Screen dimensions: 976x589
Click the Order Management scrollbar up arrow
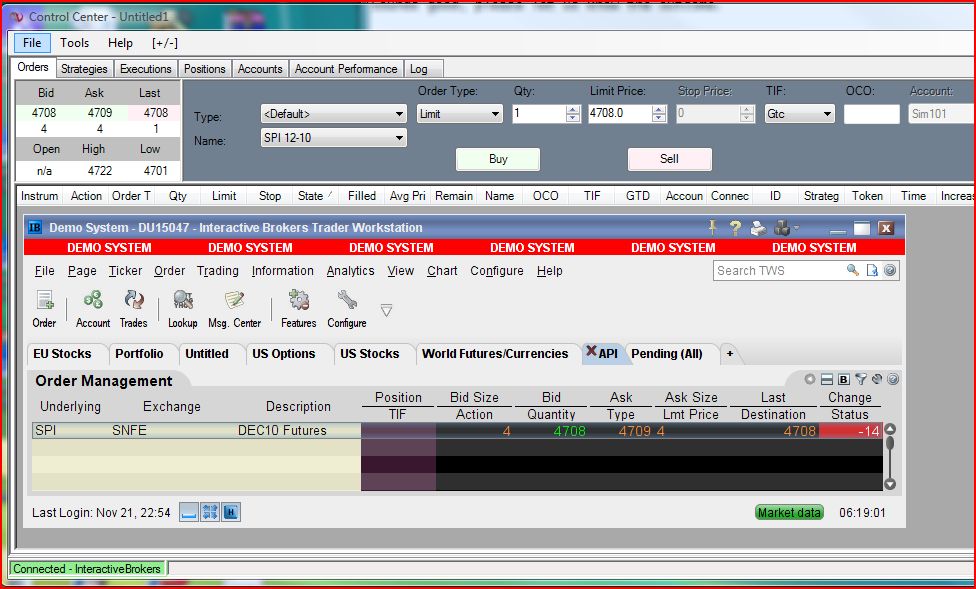tap(890, 429)
